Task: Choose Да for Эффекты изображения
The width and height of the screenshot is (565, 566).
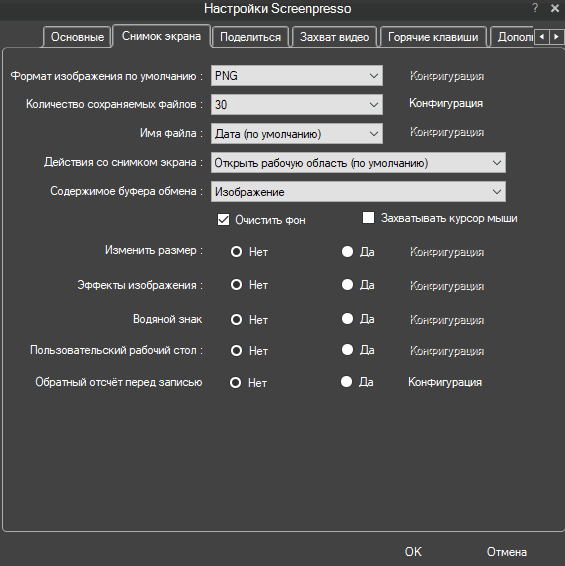Action: coord(347,285)
